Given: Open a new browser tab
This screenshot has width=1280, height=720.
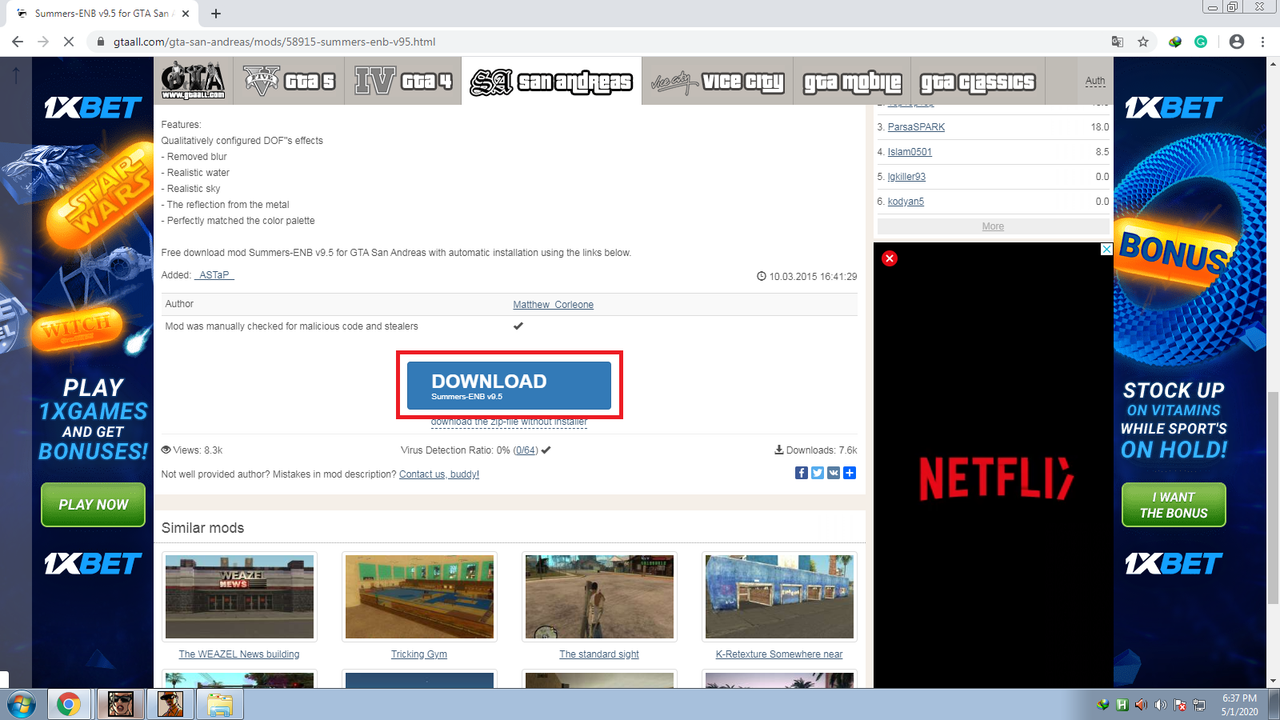Looking at the screenshot, I should tap(216, 14).
